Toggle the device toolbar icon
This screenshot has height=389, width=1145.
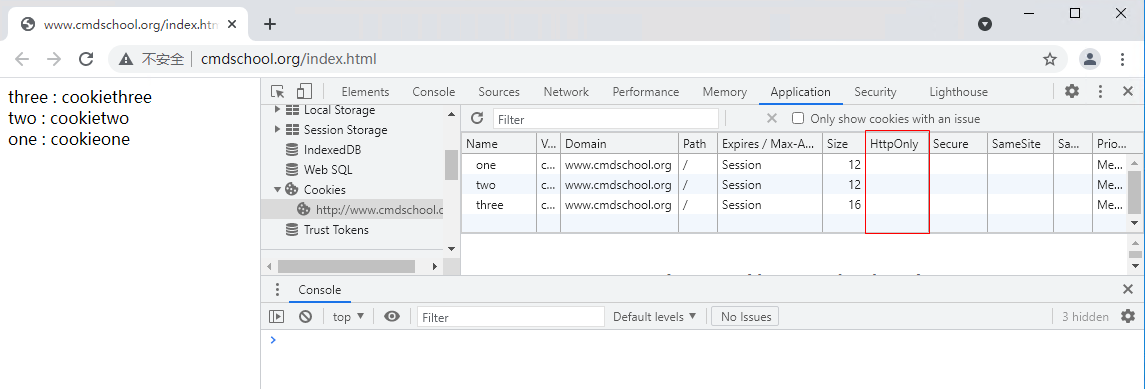pos(304,91)
